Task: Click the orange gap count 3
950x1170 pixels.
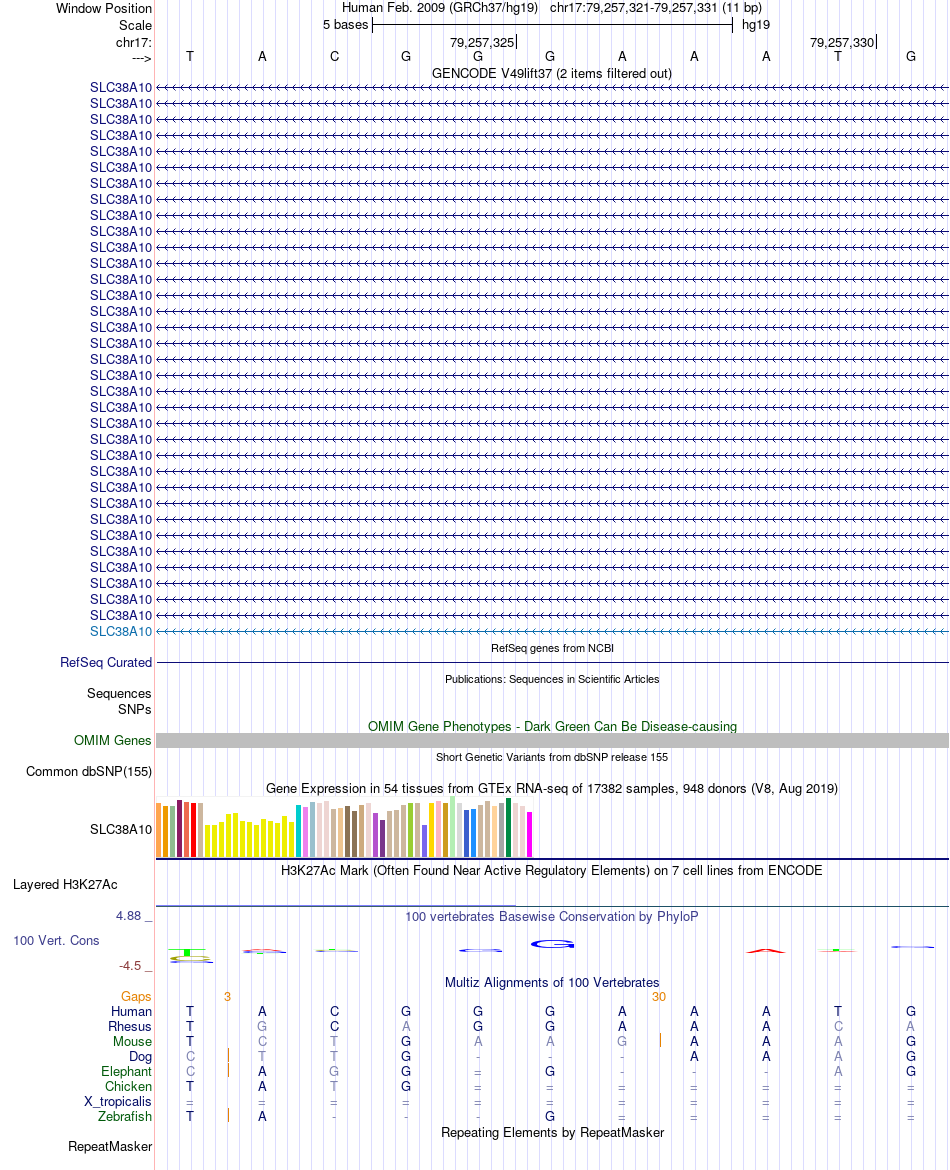Action: (x=228, y=996)
